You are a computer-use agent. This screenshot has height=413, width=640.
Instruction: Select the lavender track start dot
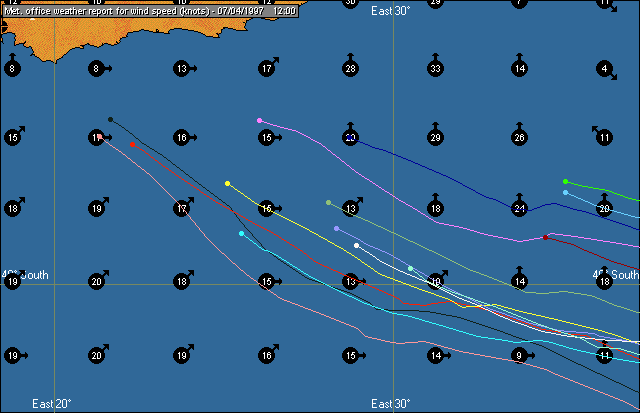point(336,229)
